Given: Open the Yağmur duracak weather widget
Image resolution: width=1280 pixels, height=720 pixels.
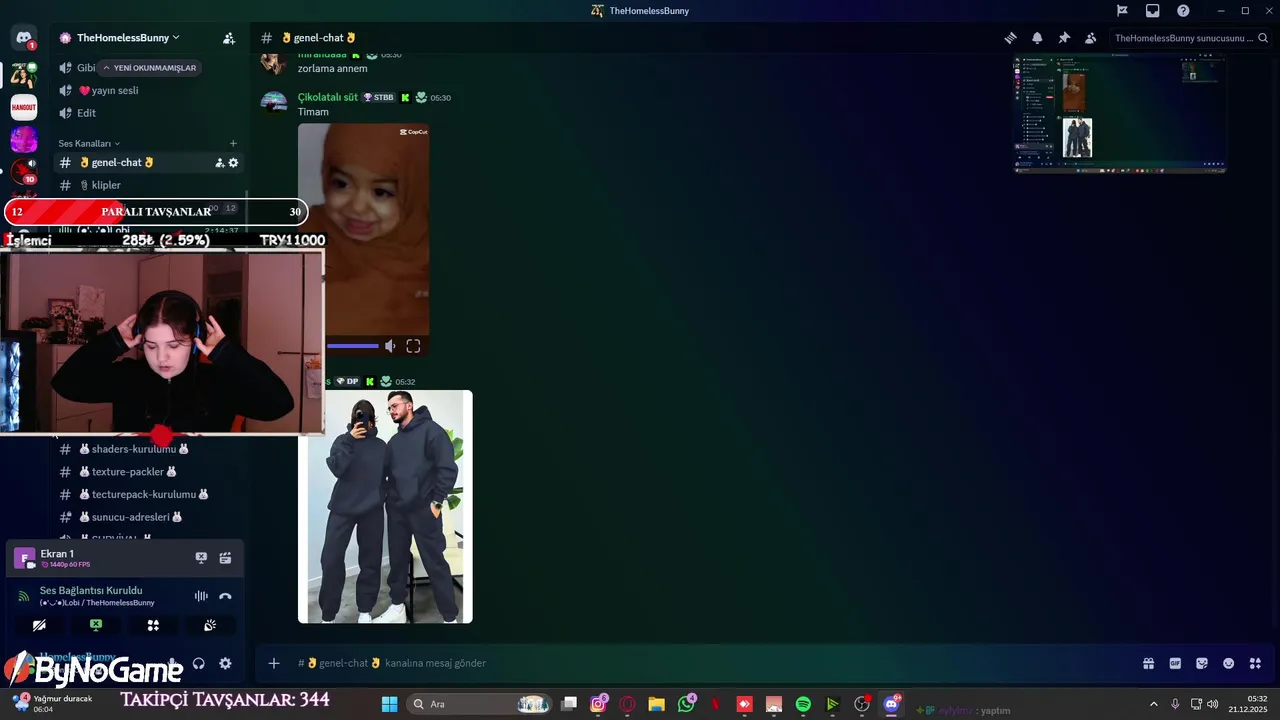Looking at the screenshot, I should pyautogui.click(x=52, y=704).
